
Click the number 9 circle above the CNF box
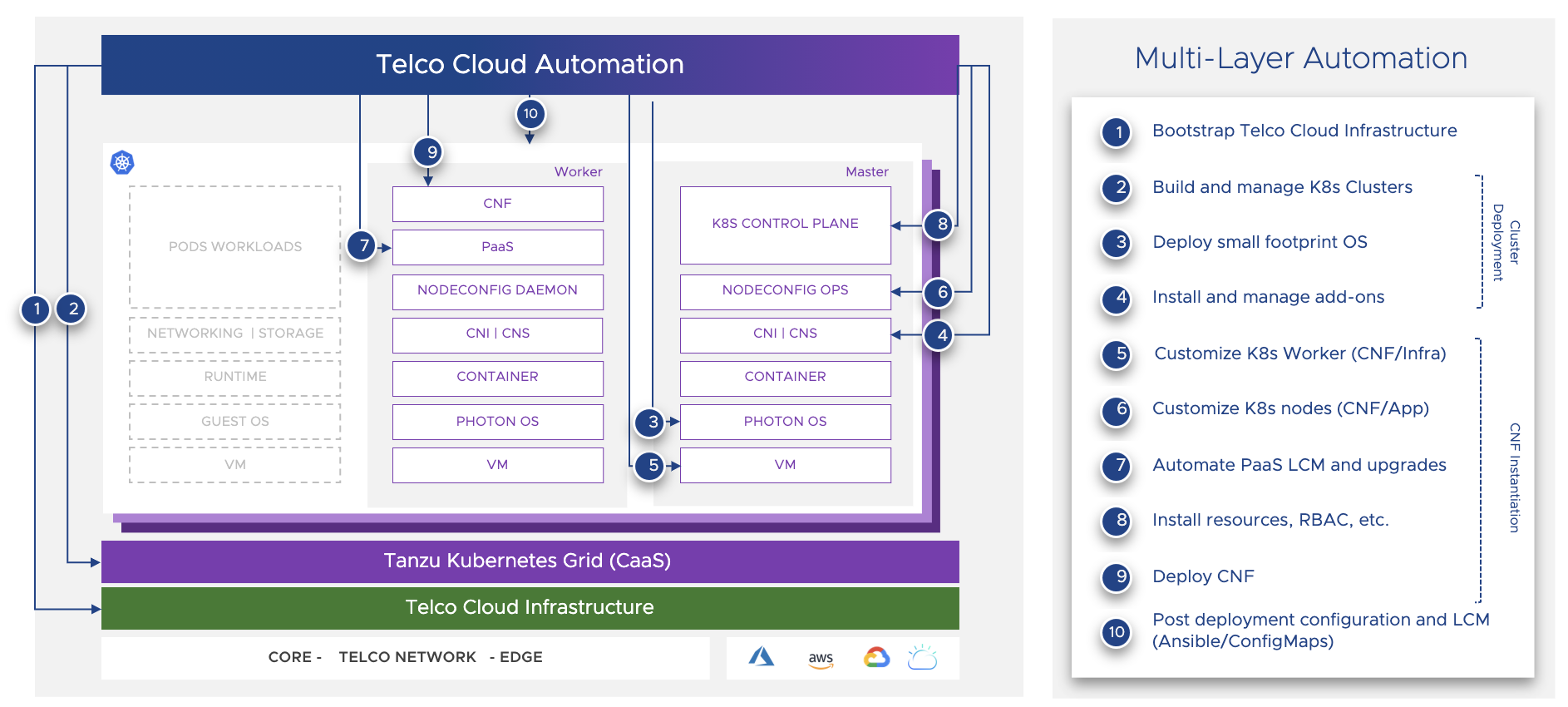tap(429, 152)
